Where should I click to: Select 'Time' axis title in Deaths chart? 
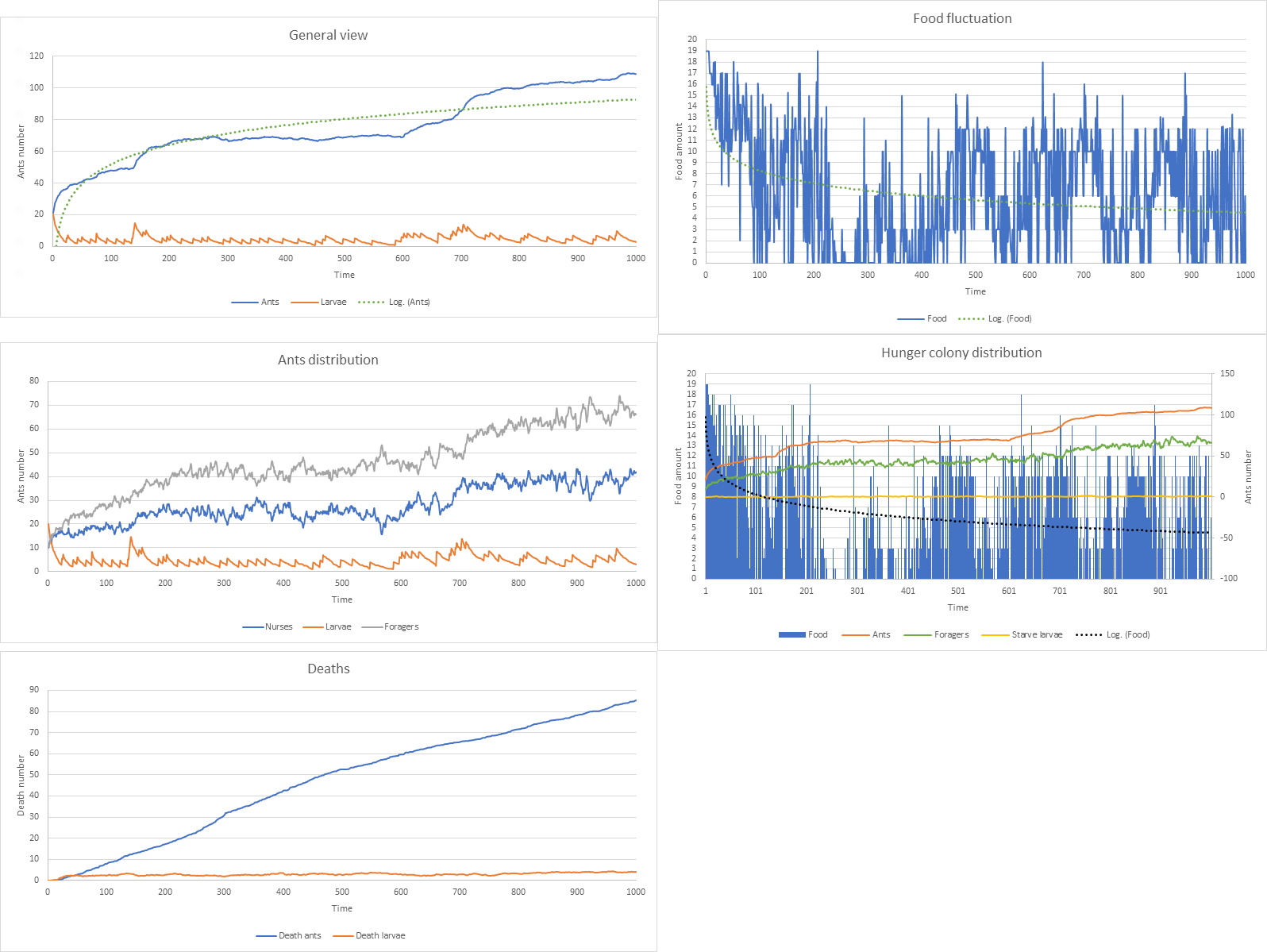click(x=342, y=908)
